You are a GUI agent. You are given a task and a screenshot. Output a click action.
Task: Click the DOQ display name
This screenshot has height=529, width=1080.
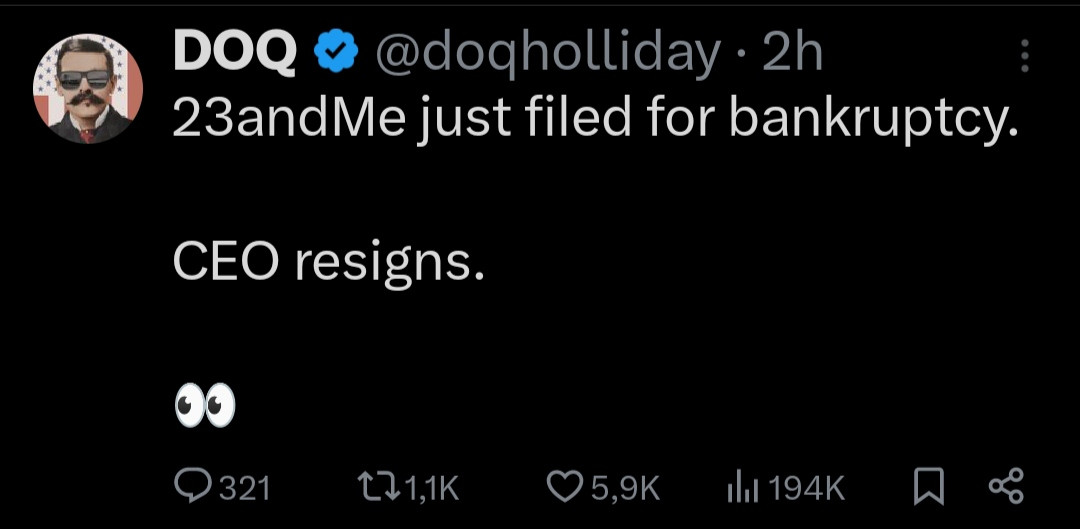(236, 54)
